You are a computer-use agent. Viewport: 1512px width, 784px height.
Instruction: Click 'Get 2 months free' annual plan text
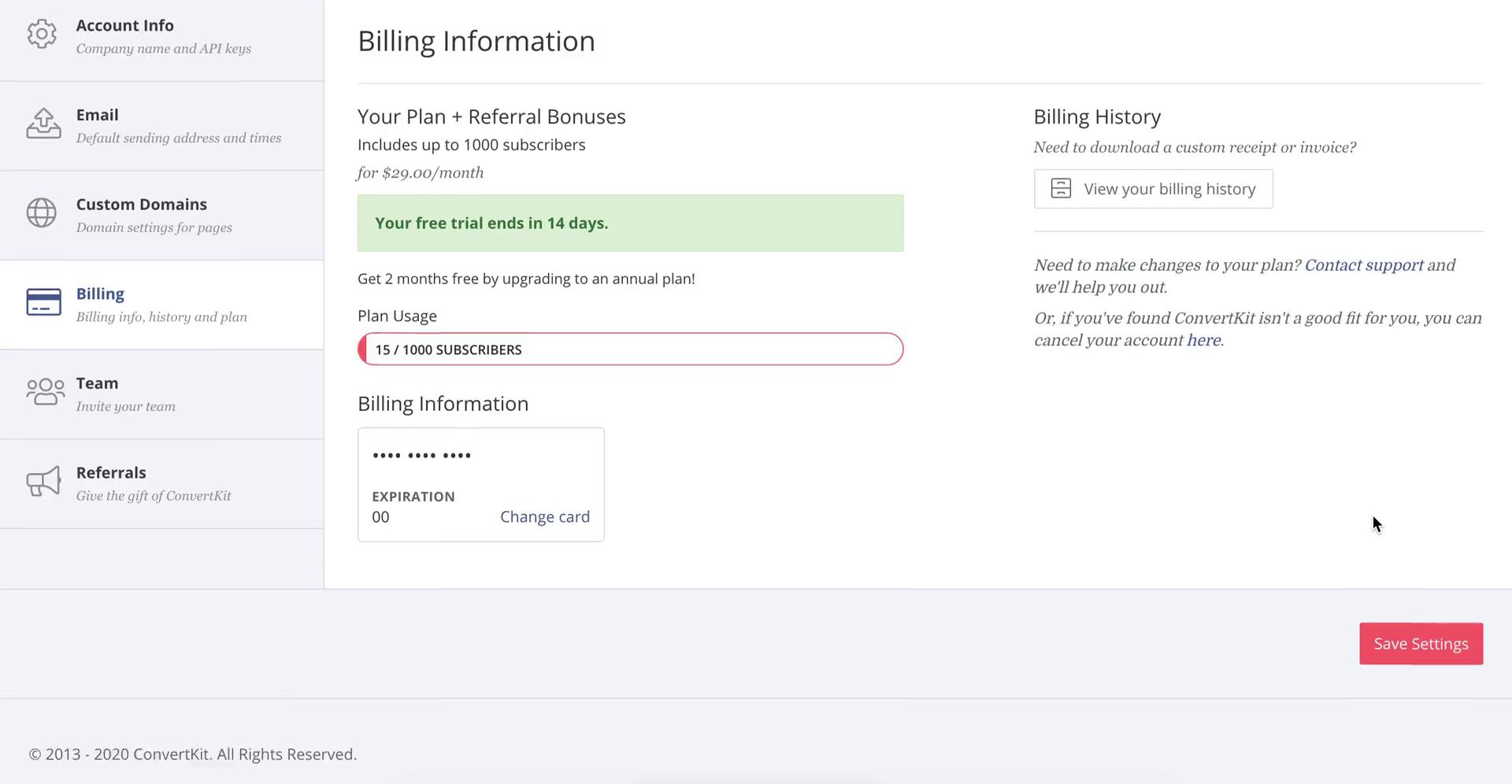[x=526, y=279]
